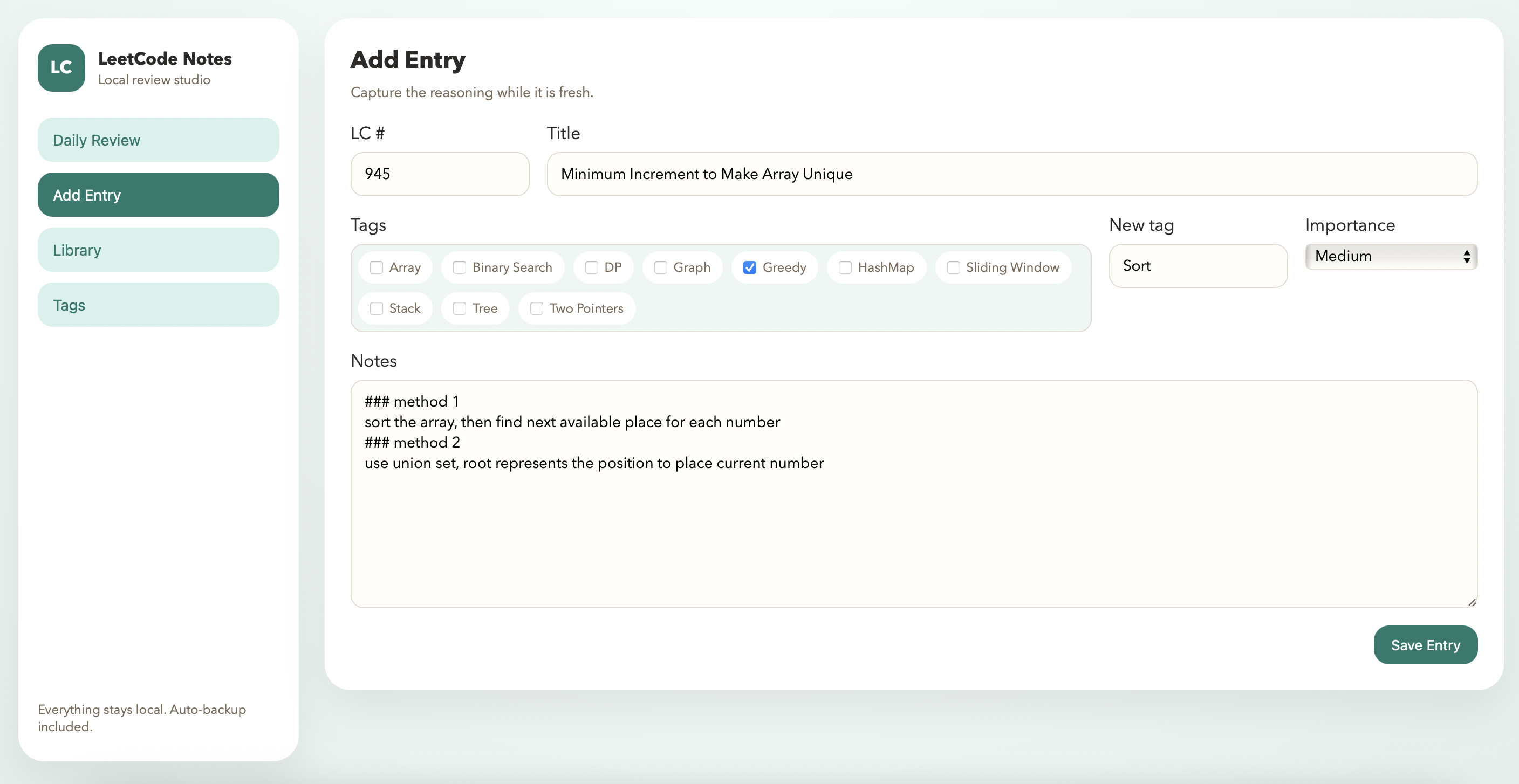The image size is (1519, 784).
Task: Open the Daily Review section
Action: [x=158, y=140]
